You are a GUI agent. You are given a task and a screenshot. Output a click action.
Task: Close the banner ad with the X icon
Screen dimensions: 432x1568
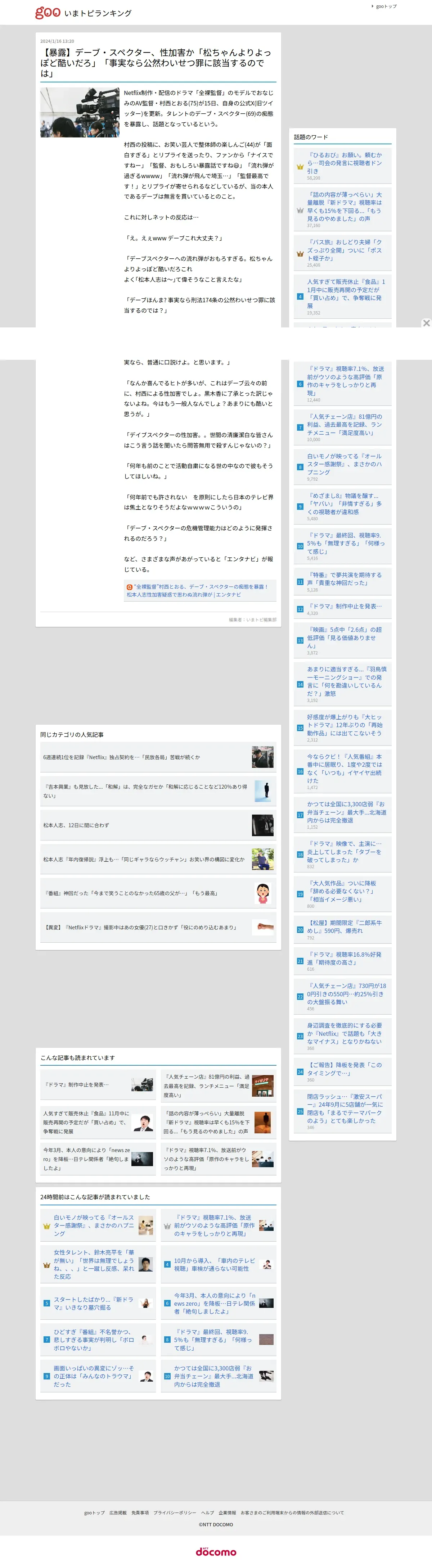(427, 323)
